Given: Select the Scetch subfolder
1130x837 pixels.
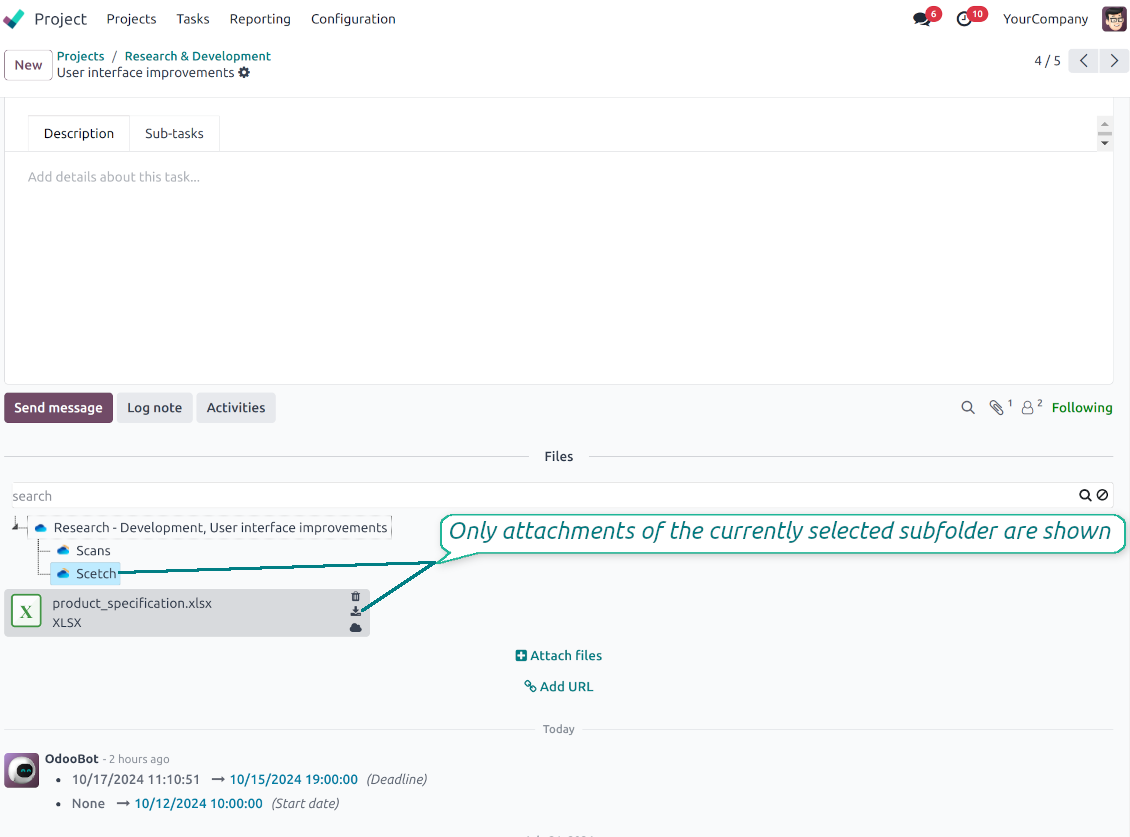Looking at the screenshot, I should [x=86, y=574].
